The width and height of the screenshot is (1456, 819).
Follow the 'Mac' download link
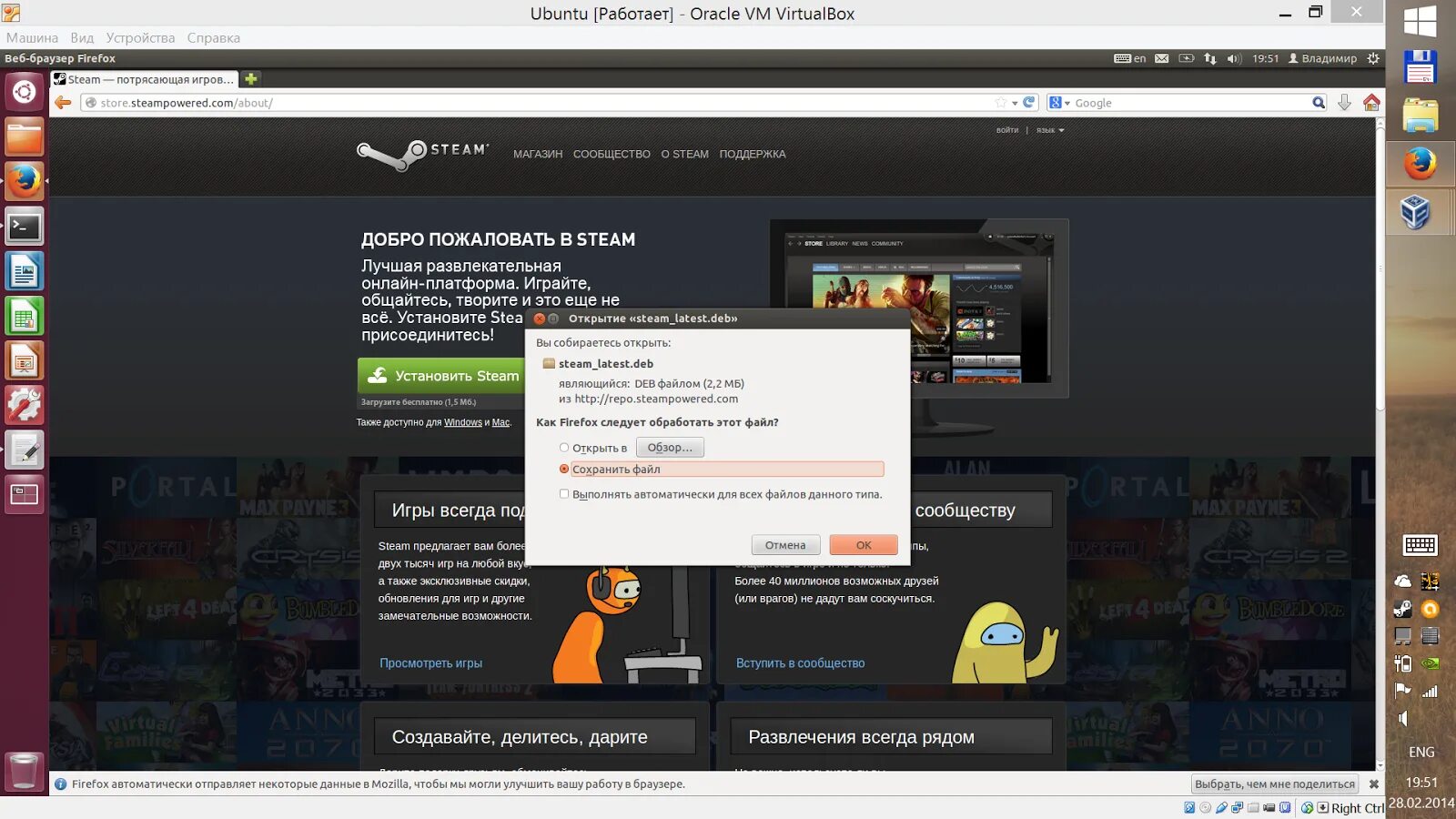tap(500, 422)
